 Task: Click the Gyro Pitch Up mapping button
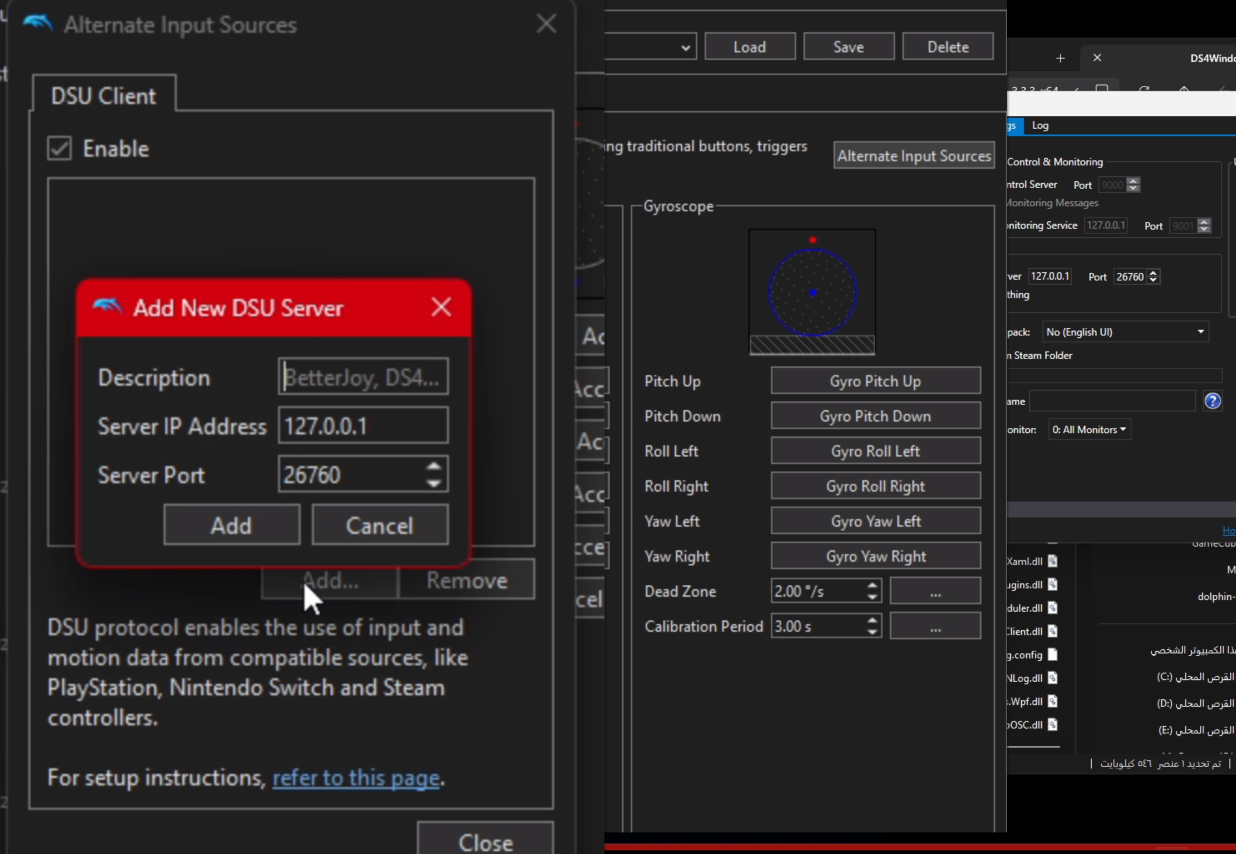tap(875, 381)
